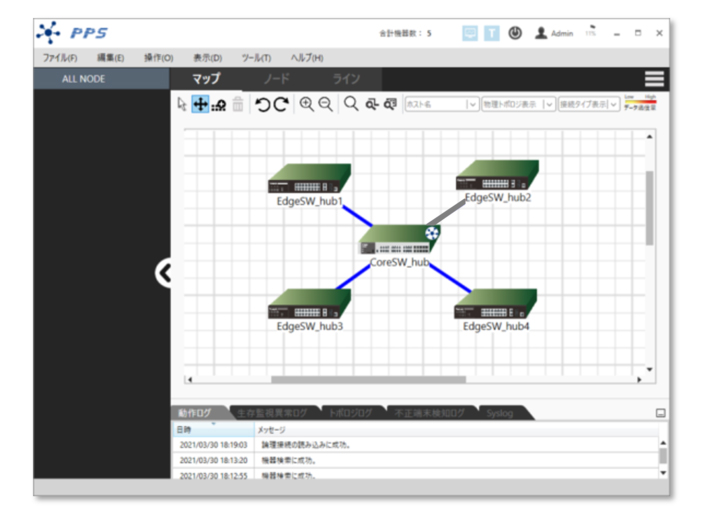Select the 生存監視異常ログ tab

coord(272,413)
